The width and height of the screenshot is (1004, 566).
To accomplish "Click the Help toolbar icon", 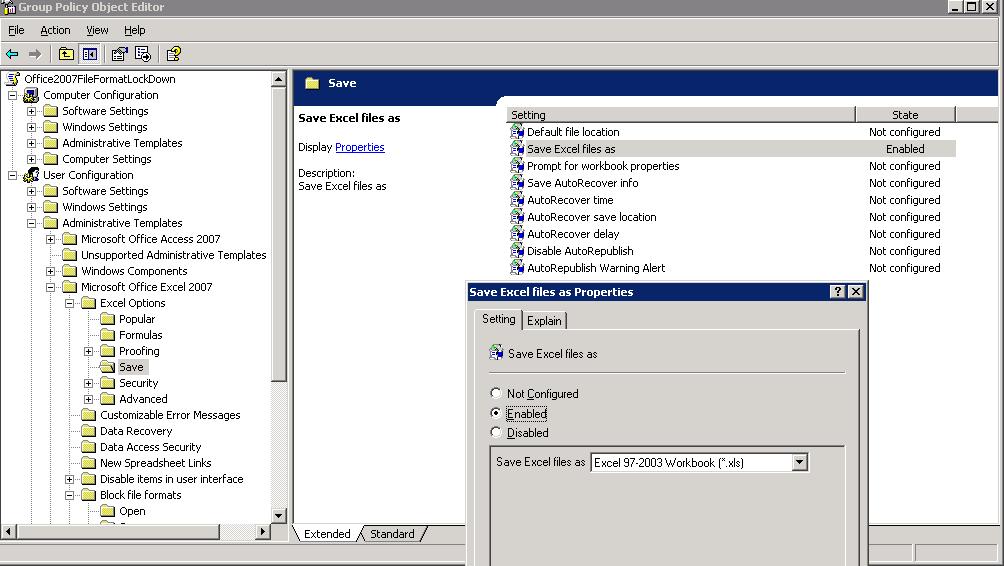I will tap(174, 54).
